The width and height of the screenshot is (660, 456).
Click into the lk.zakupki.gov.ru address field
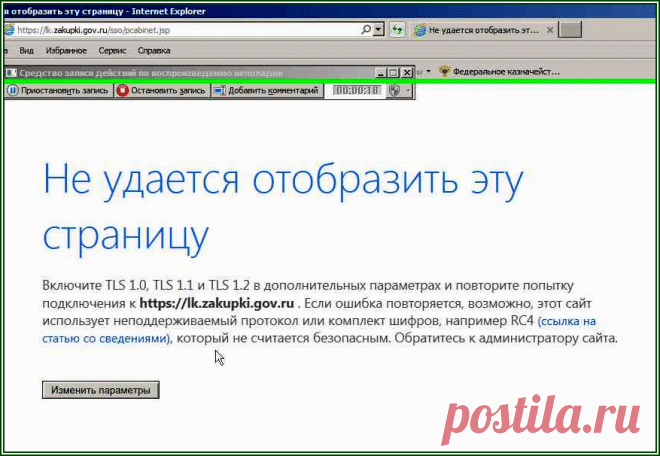point(187,30)
